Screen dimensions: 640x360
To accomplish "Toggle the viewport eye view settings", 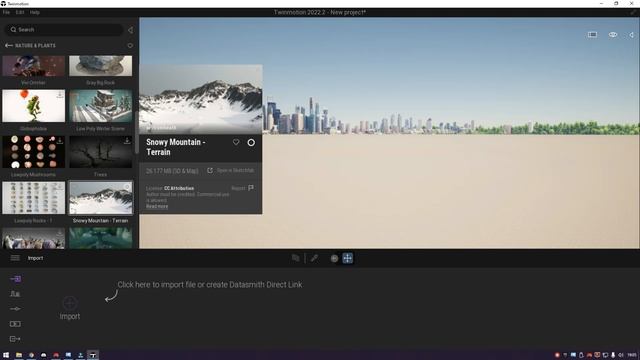I will coord(613,35).
